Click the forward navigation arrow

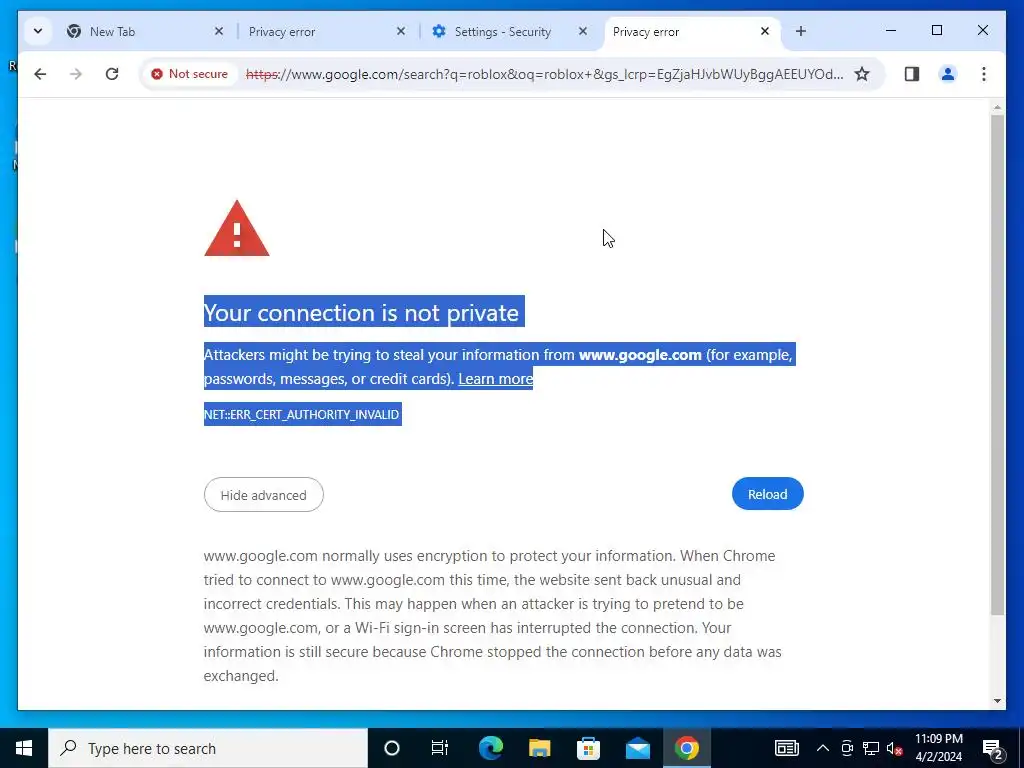pos(76,74)
